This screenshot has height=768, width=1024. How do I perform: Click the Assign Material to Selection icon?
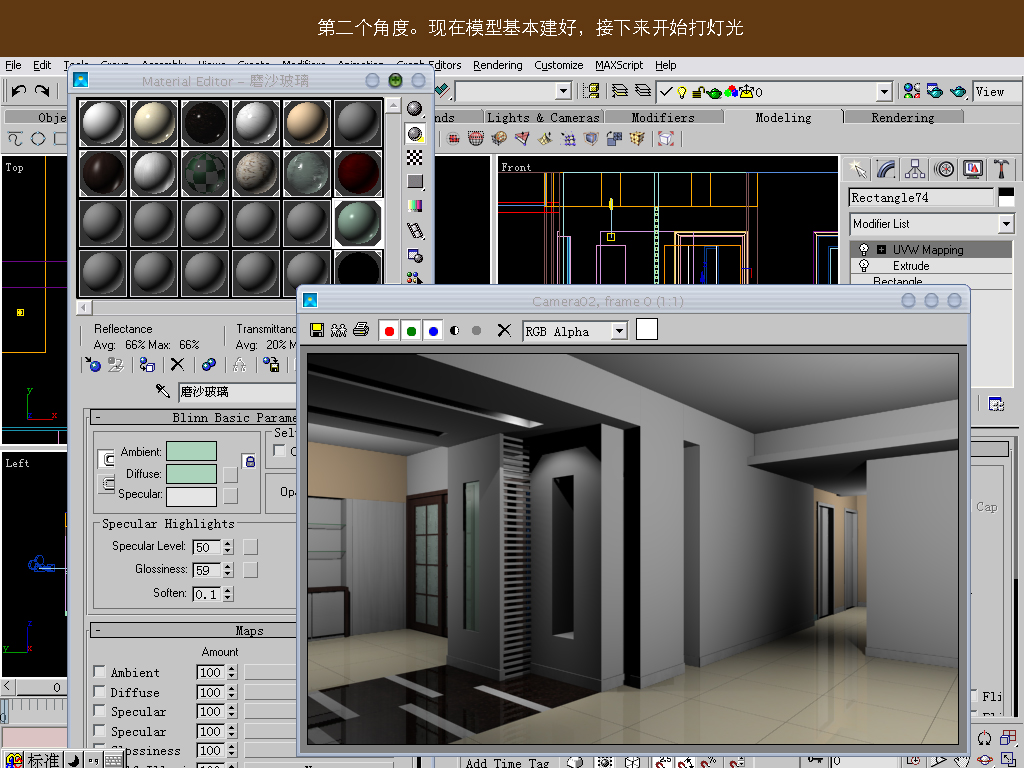point(148,364)
